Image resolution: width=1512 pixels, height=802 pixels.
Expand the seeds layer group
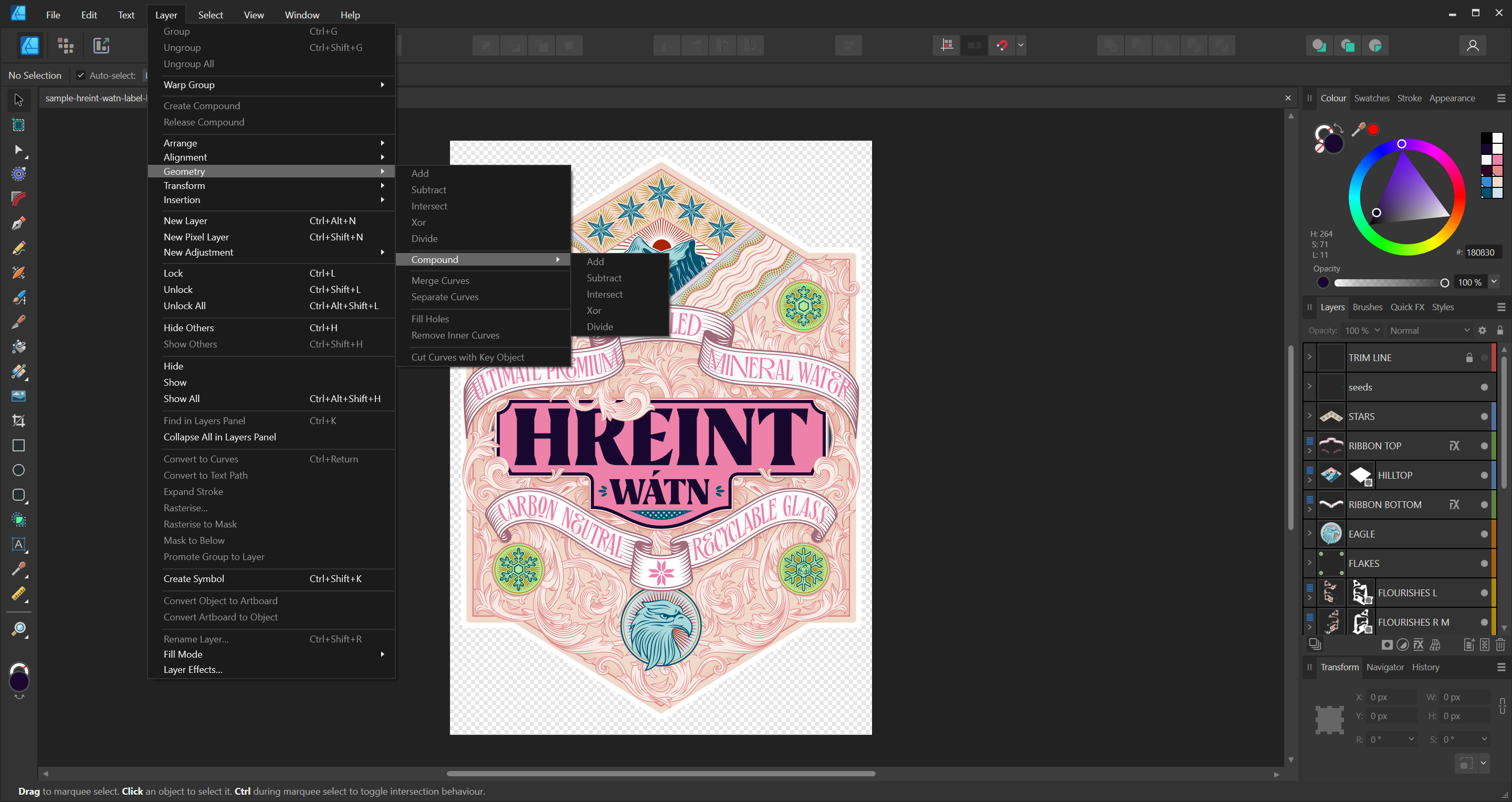pos(1309,386)
